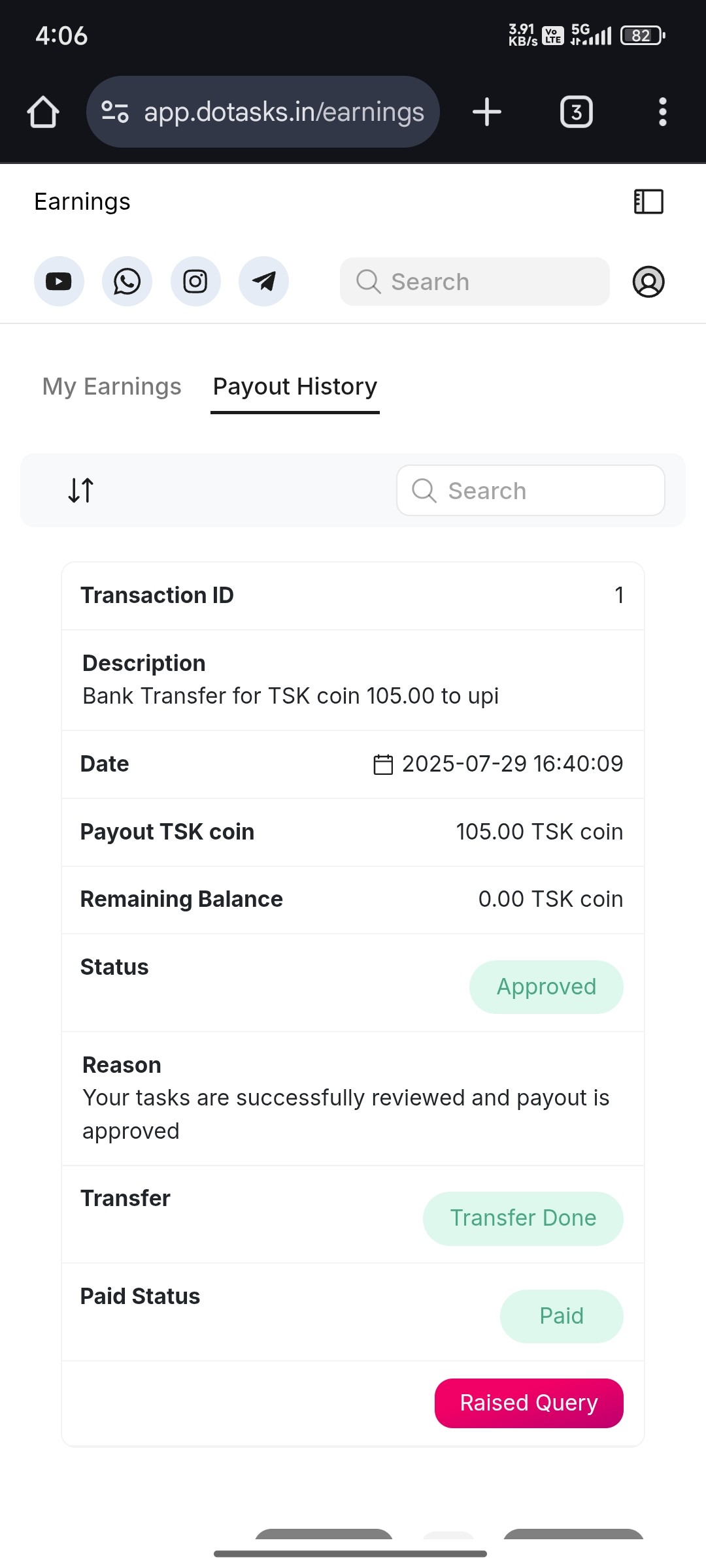
Task: Open the Instagram social icon
Action: (195, 282)
